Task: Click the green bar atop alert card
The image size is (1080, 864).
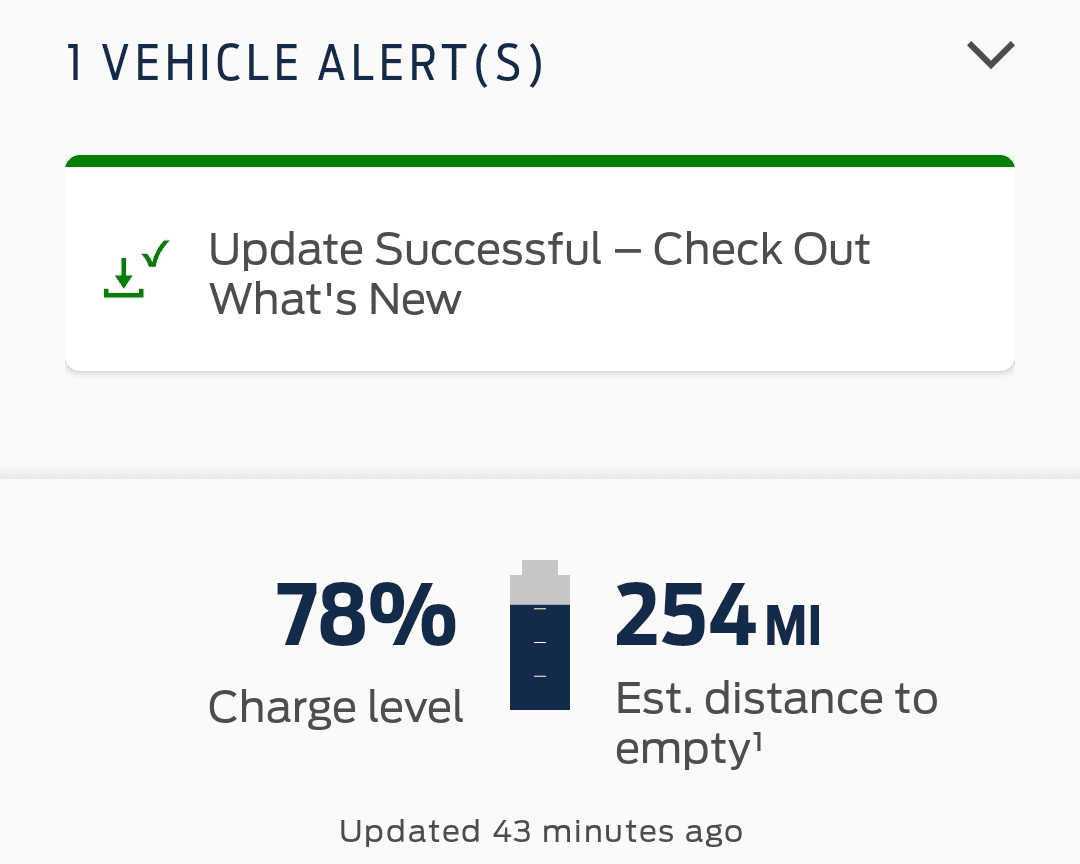Action: [x=540, y=161]
